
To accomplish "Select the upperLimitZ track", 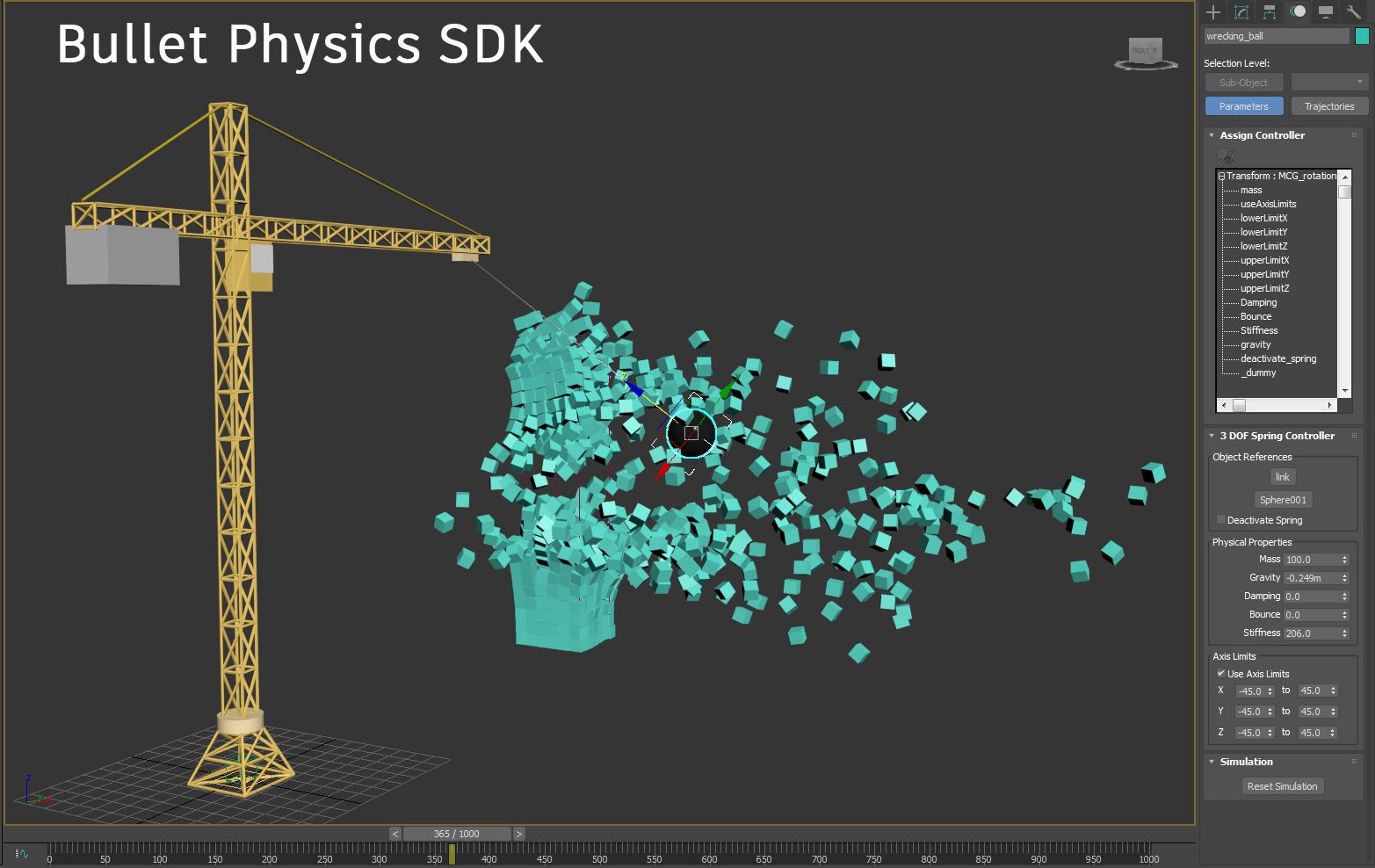I will coord(1264,288).
